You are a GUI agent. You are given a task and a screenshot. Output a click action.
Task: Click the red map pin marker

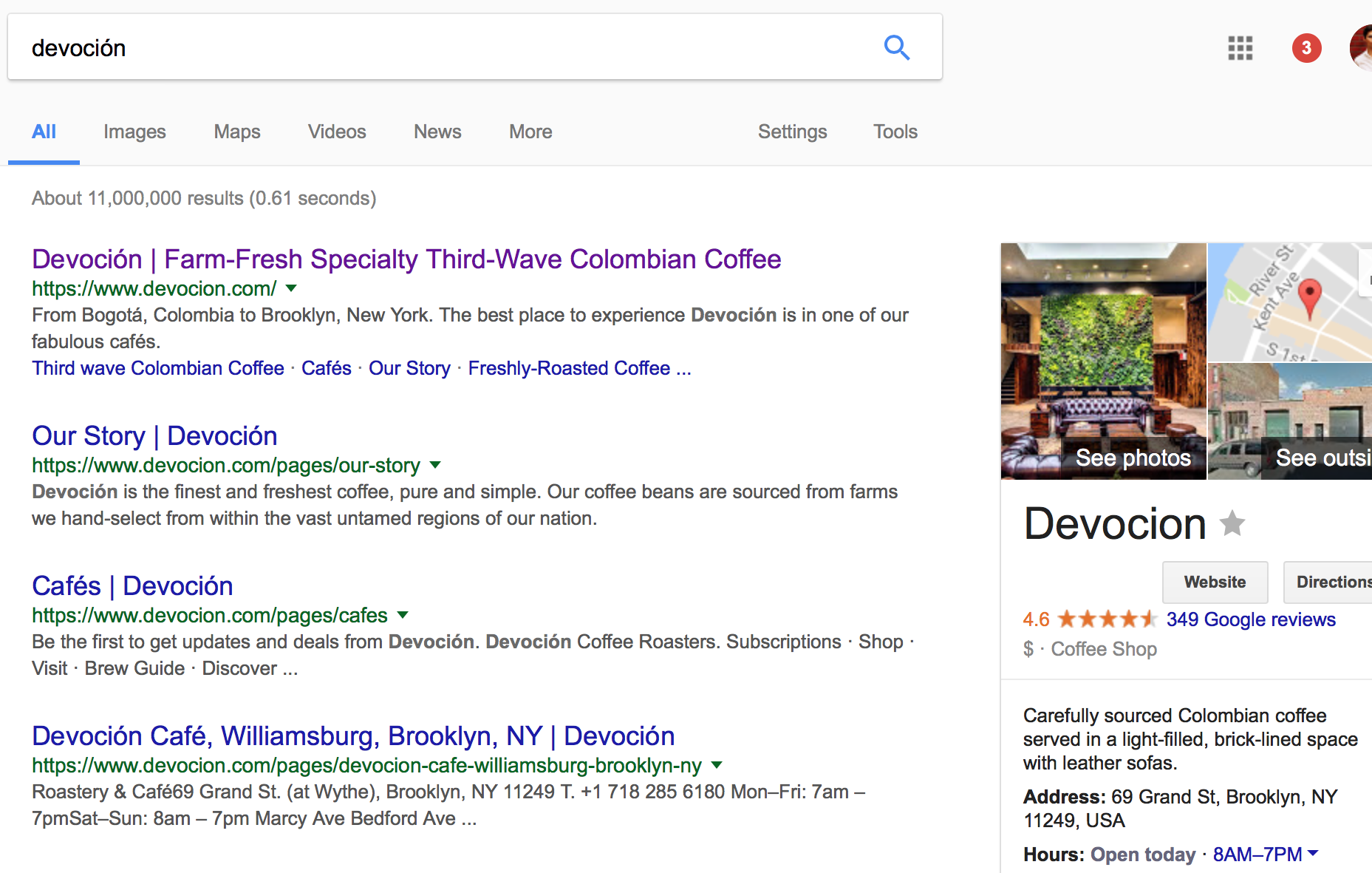1309,297
